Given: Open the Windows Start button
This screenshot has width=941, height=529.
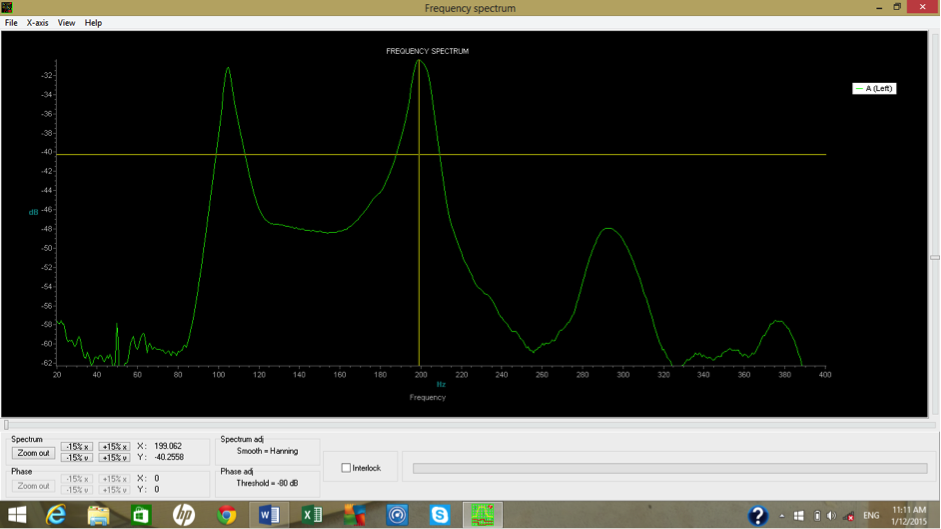Looking at the screenshot, I should click(17, 515).
